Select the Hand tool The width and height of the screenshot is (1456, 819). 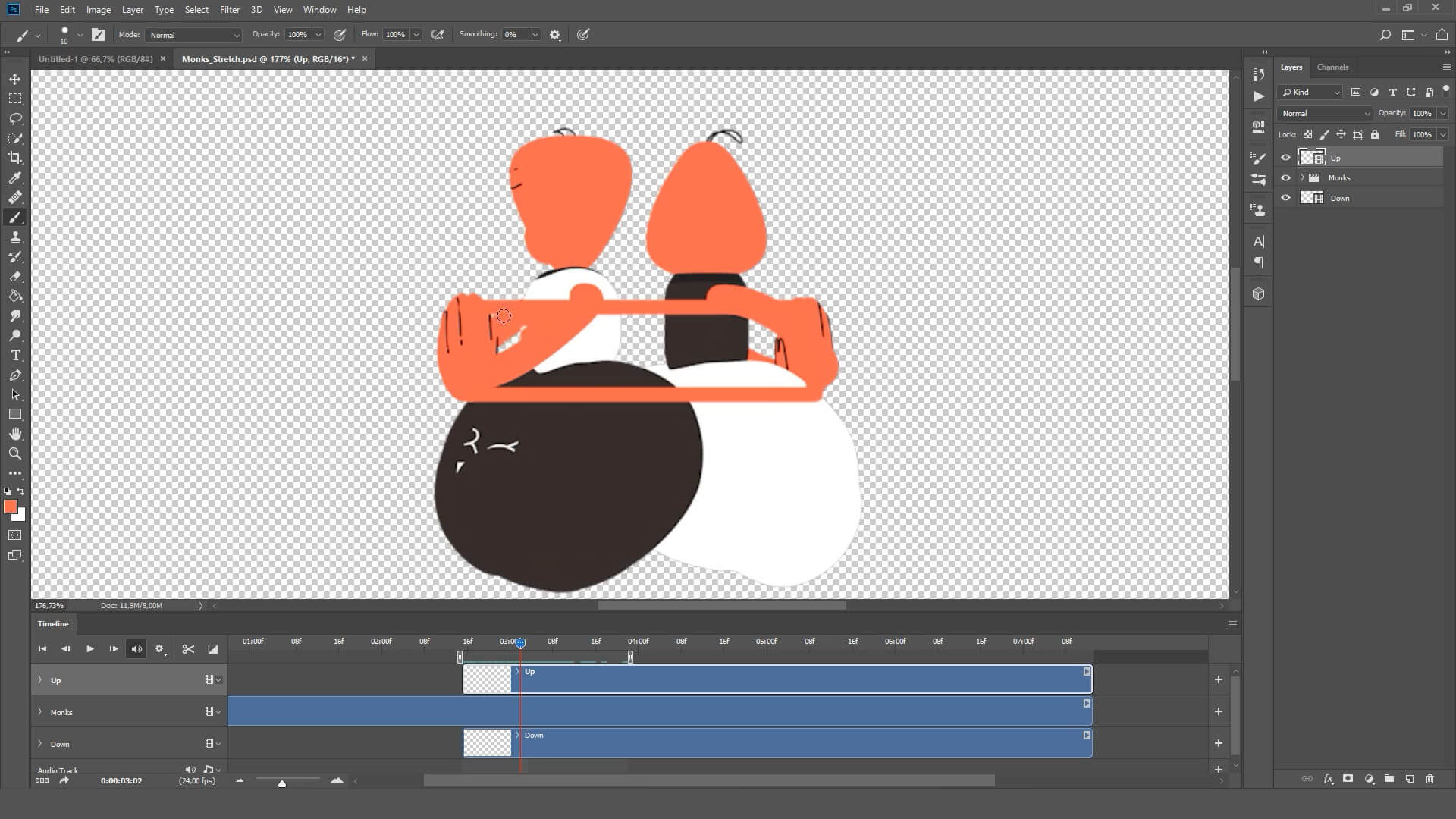point(15,434)
